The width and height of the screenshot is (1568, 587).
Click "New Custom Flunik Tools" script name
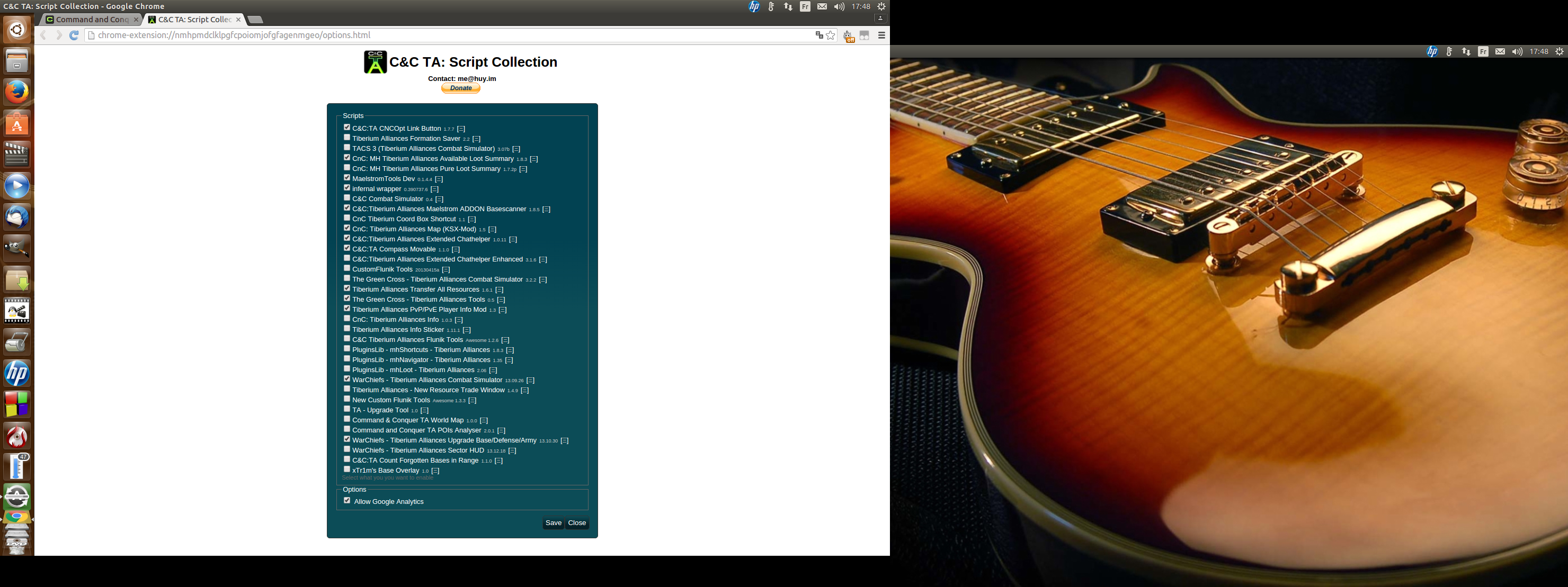391,400
